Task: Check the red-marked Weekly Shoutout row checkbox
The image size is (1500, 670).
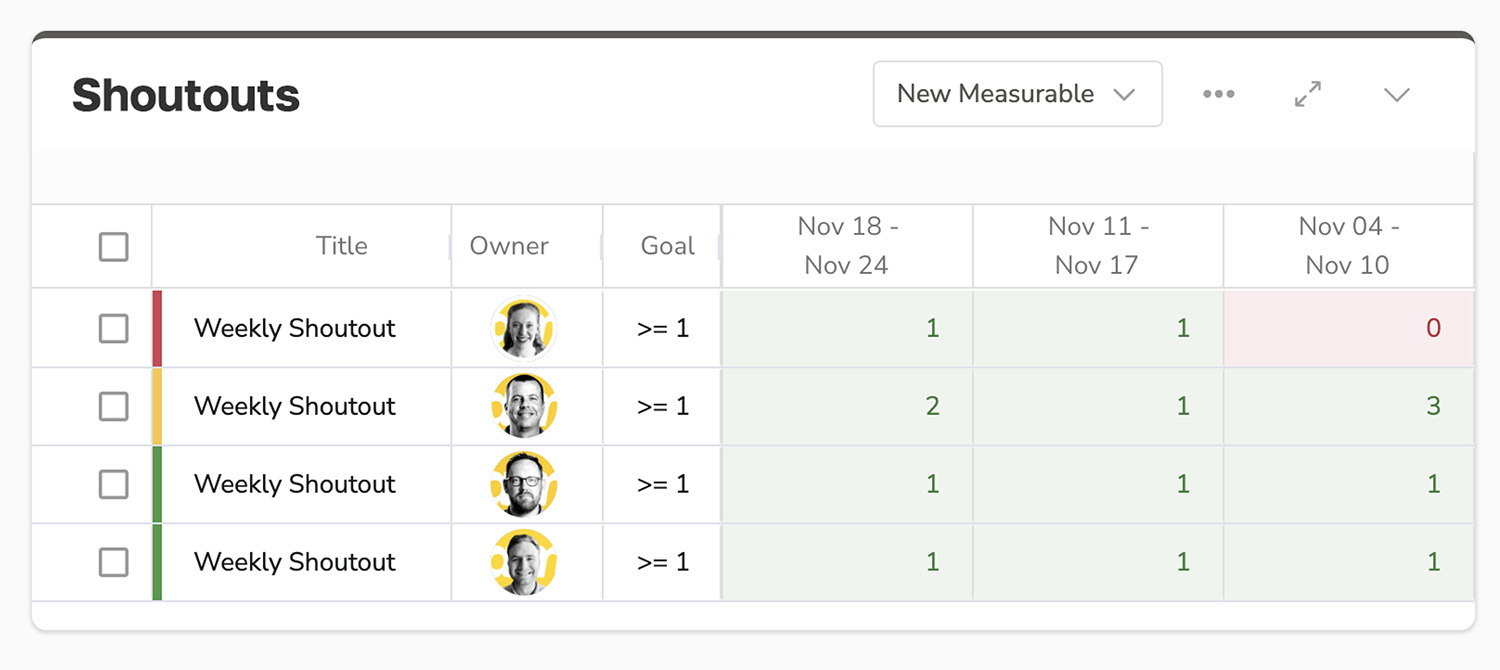Action: pos(114,328)
